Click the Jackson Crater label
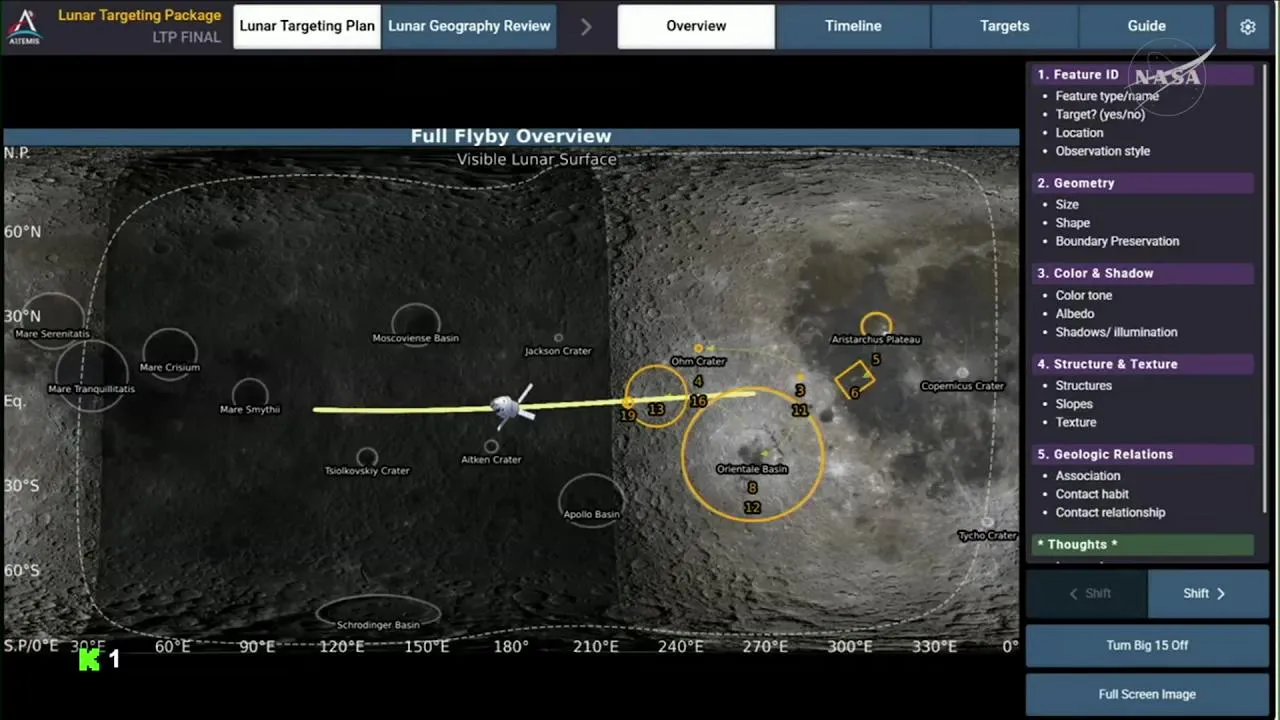 558,351
